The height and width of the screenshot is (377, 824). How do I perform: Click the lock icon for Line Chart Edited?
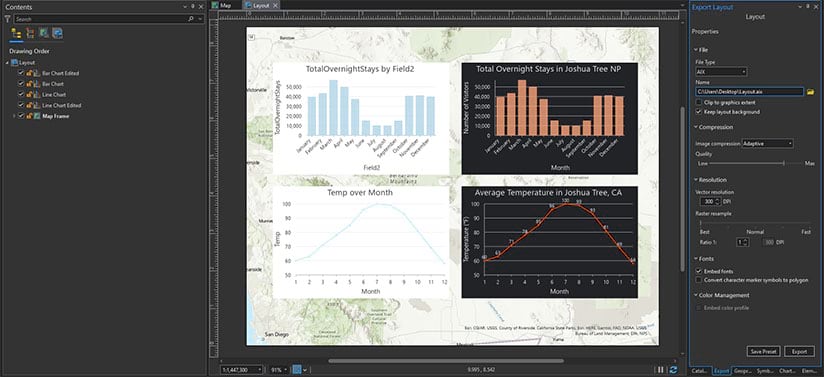tap(29, 105)
